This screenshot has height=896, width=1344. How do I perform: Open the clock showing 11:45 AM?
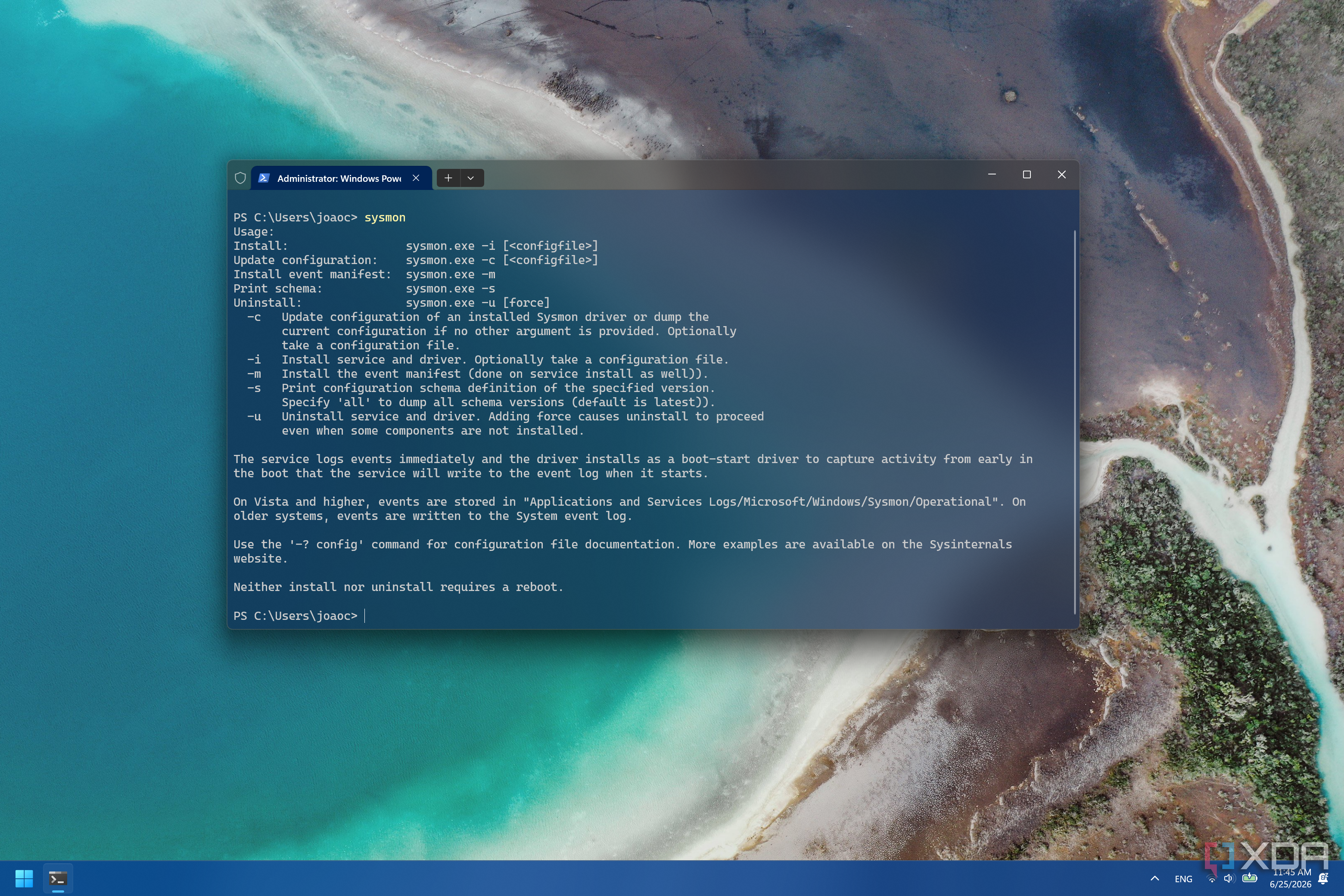point(1290,879)
